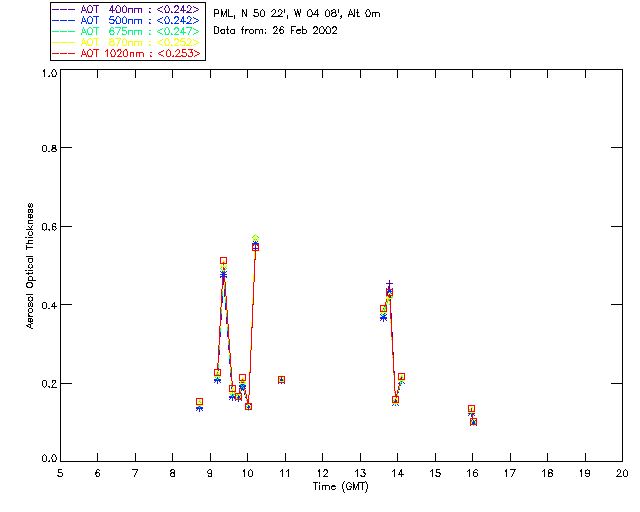
Task: Click the first data marker before 9 GMT
Action: pyautogui.click(x=200, y=402)
